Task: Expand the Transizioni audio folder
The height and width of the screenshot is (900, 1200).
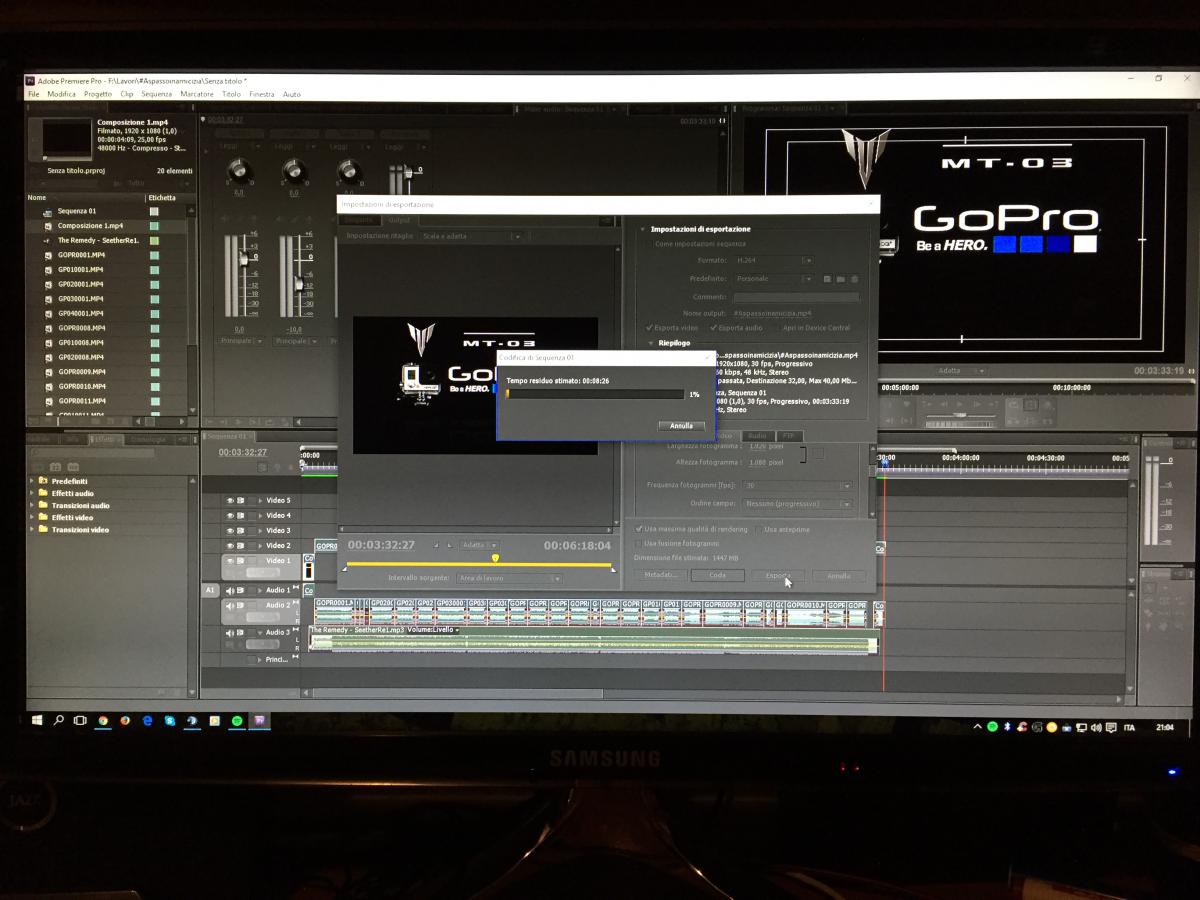Action: click(32, 505)
